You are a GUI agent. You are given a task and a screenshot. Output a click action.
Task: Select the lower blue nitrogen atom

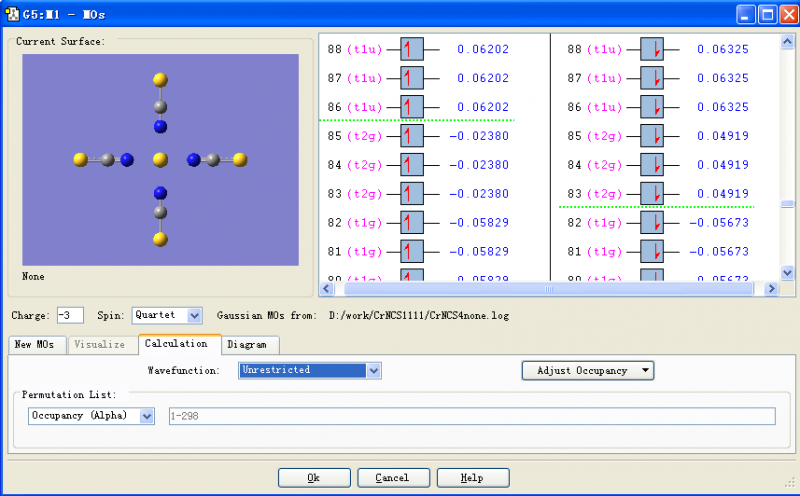160,193
